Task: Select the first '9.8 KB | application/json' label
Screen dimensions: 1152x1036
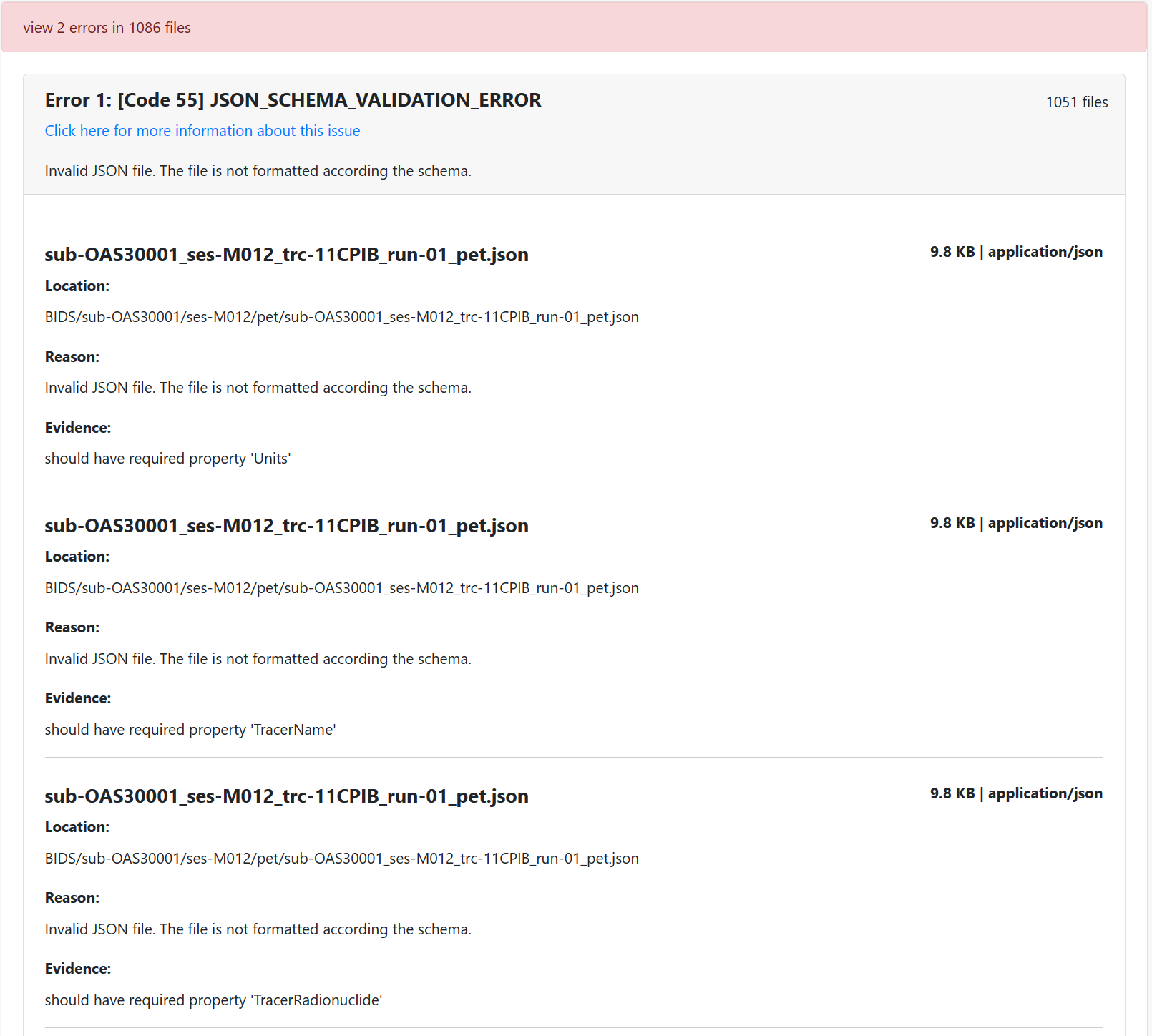Action: pyautogui.click(x=1016, y=251)
